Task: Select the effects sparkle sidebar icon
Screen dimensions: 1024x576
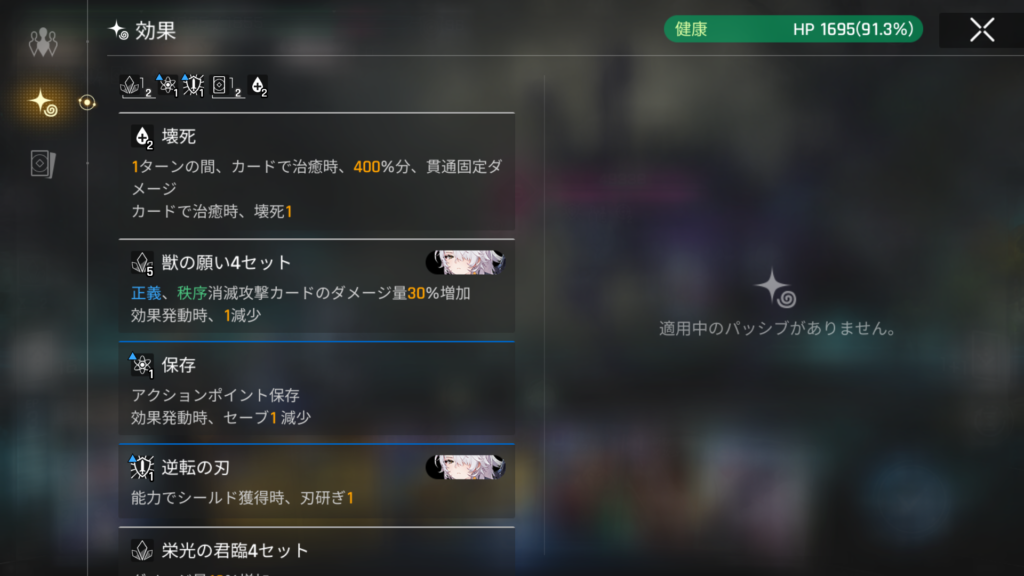Action: tap(43, 103)
